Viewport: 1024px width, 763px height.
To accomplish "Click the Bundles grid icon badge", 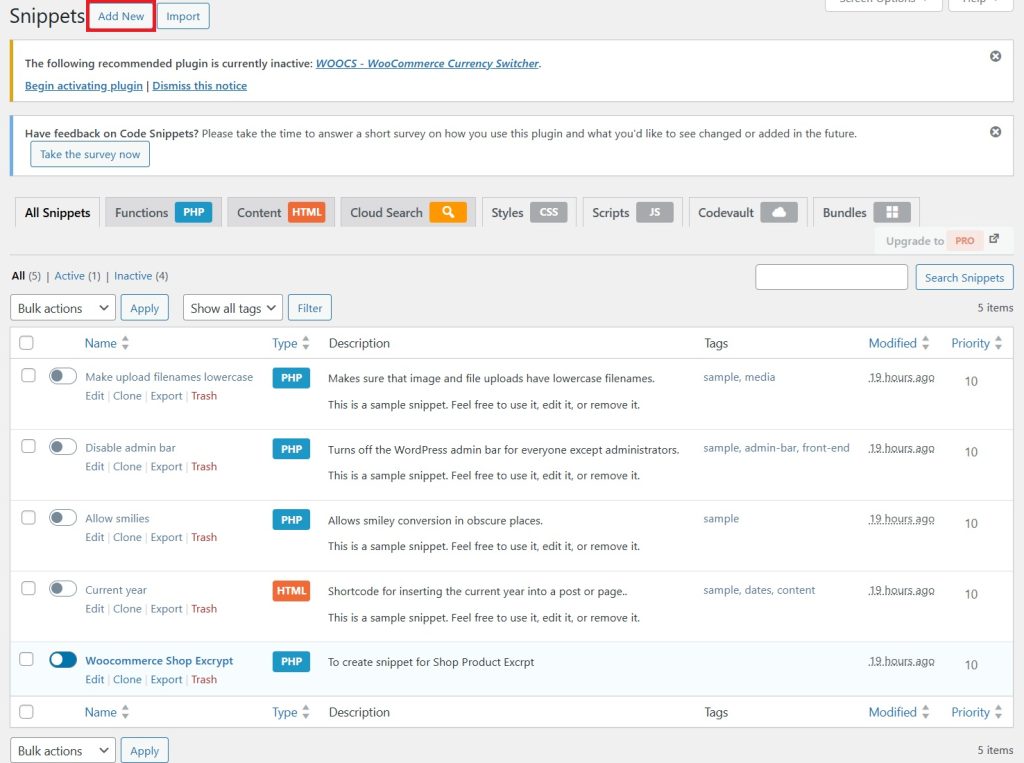I will [x=892, y=212].
